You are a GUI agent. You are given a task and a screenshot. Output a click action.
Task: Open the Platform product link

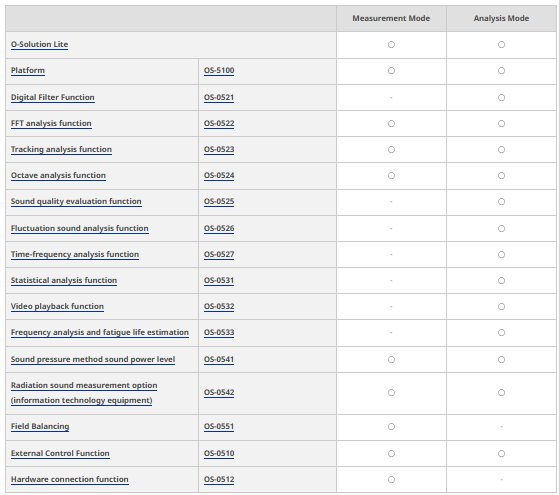[28, 71]
